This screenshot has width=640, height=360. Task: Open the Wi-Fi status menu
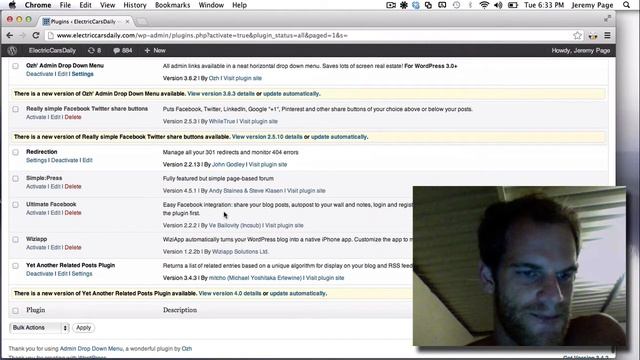coord(484,5)
